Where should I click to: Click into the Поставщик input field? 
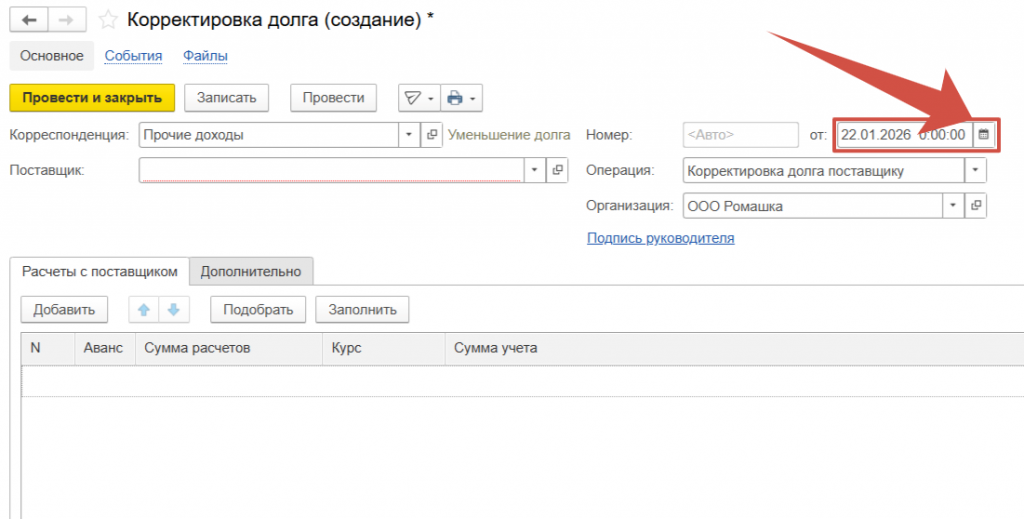point(330,170)
